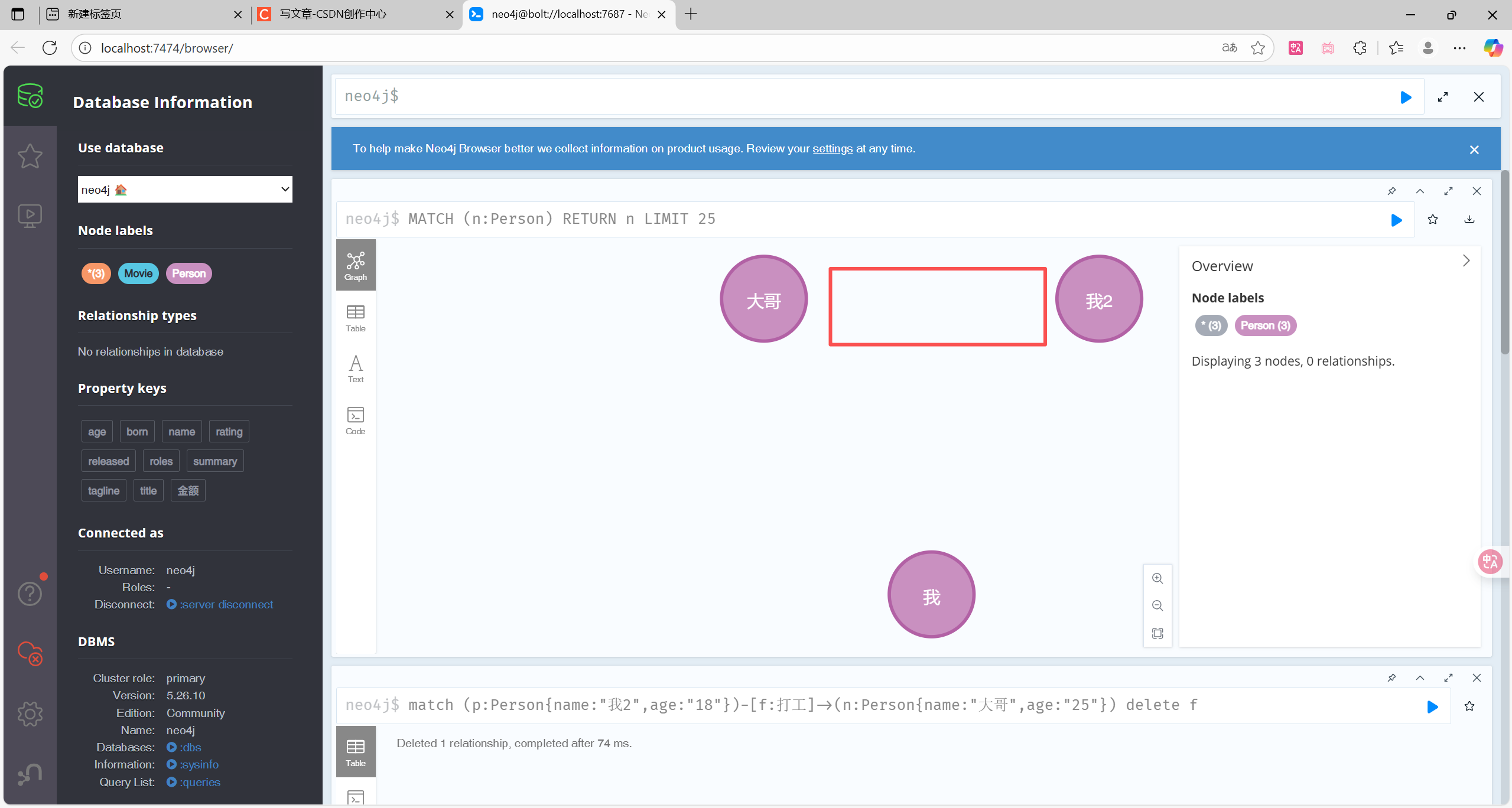
Task: Export the MATCH query result download icon
Action: click(1469, 220)
